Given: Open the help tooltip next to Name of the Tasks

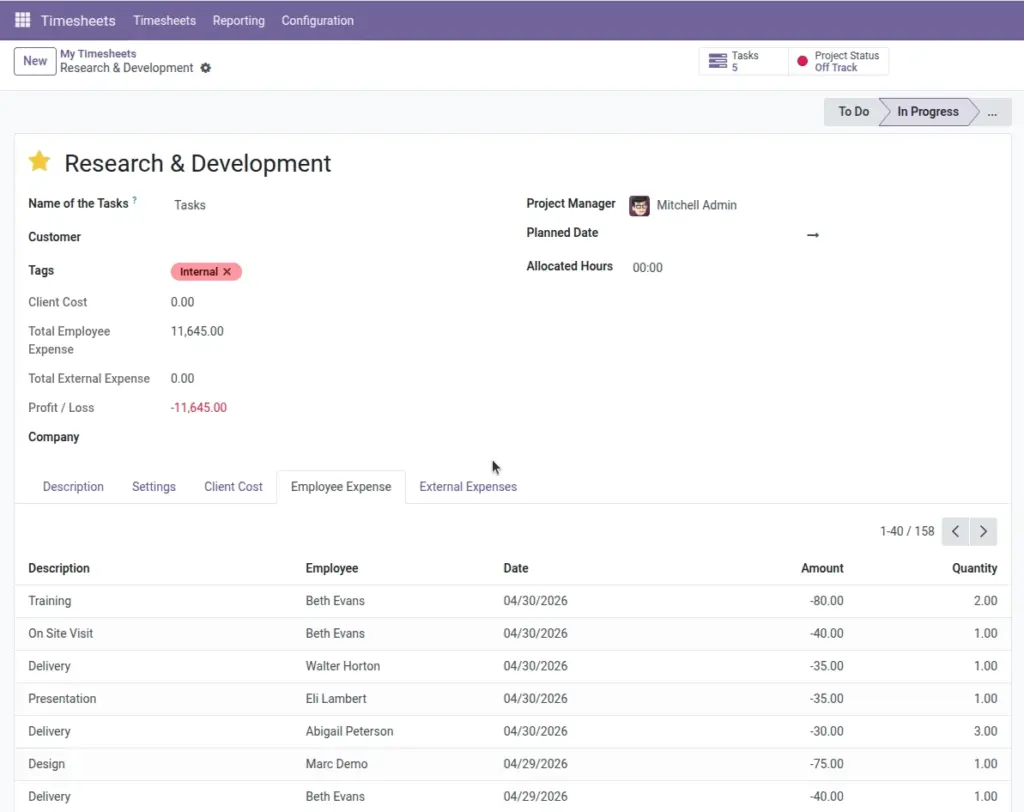Looking at the screenshot, I should (135, 201).
